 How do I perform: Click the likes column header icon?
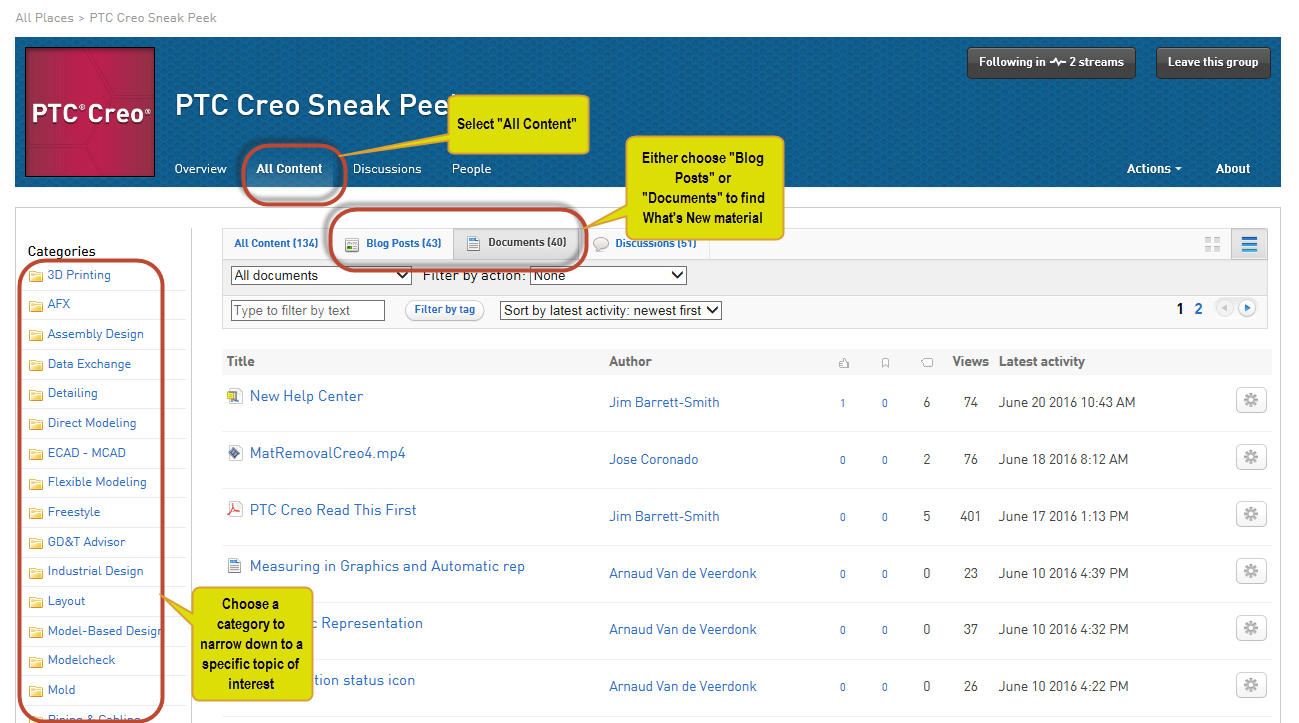point(843,363)
